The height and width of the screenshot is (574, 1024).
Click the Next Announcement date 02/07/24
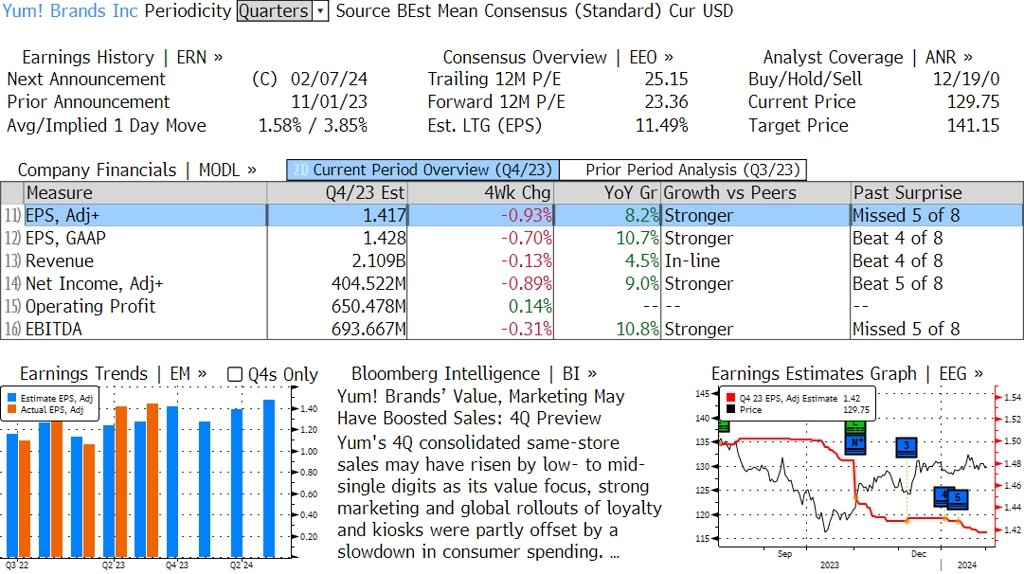click(329, 80)
